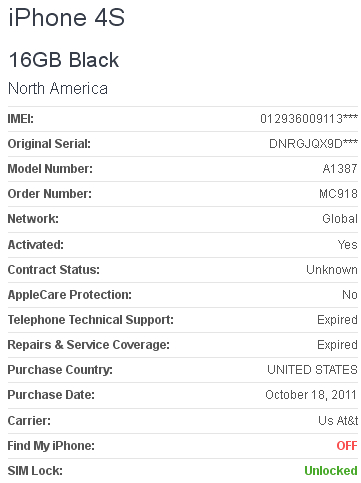The image size is (361, 483).
Task: Select the Network value Global
Action: coord(340,219)
